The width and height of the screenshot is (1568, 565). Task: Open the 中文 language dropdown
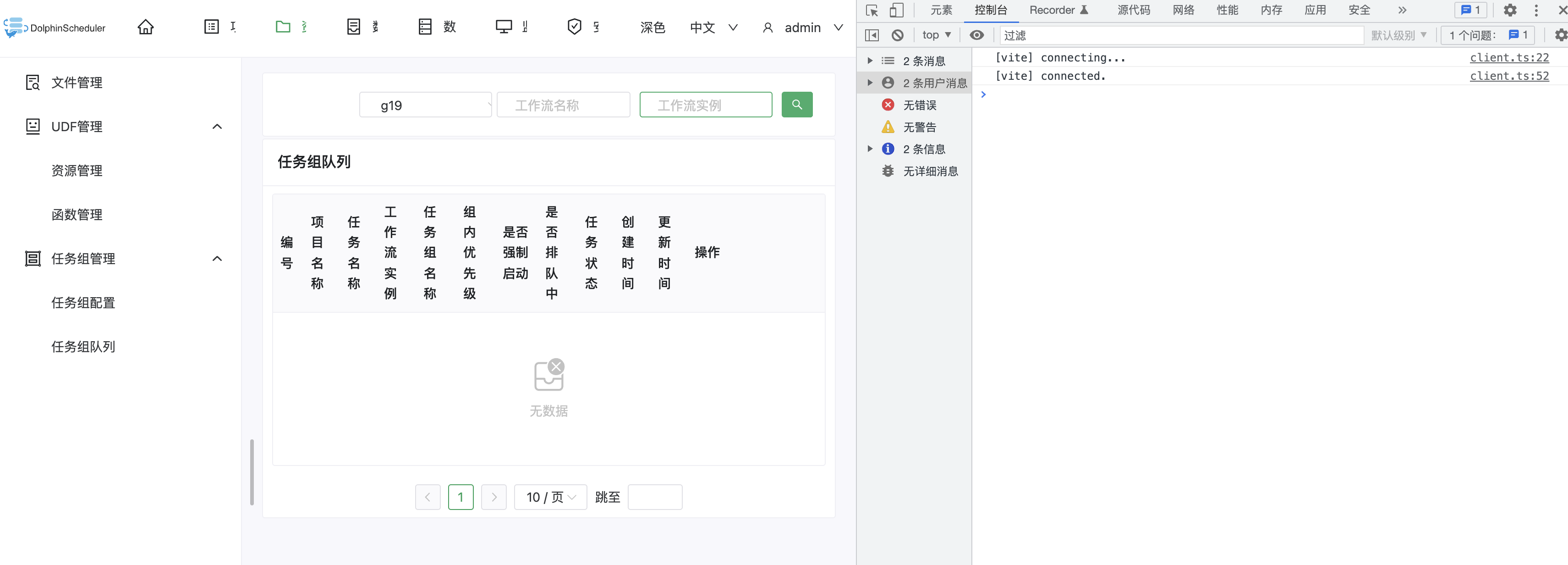coord(714,28)
